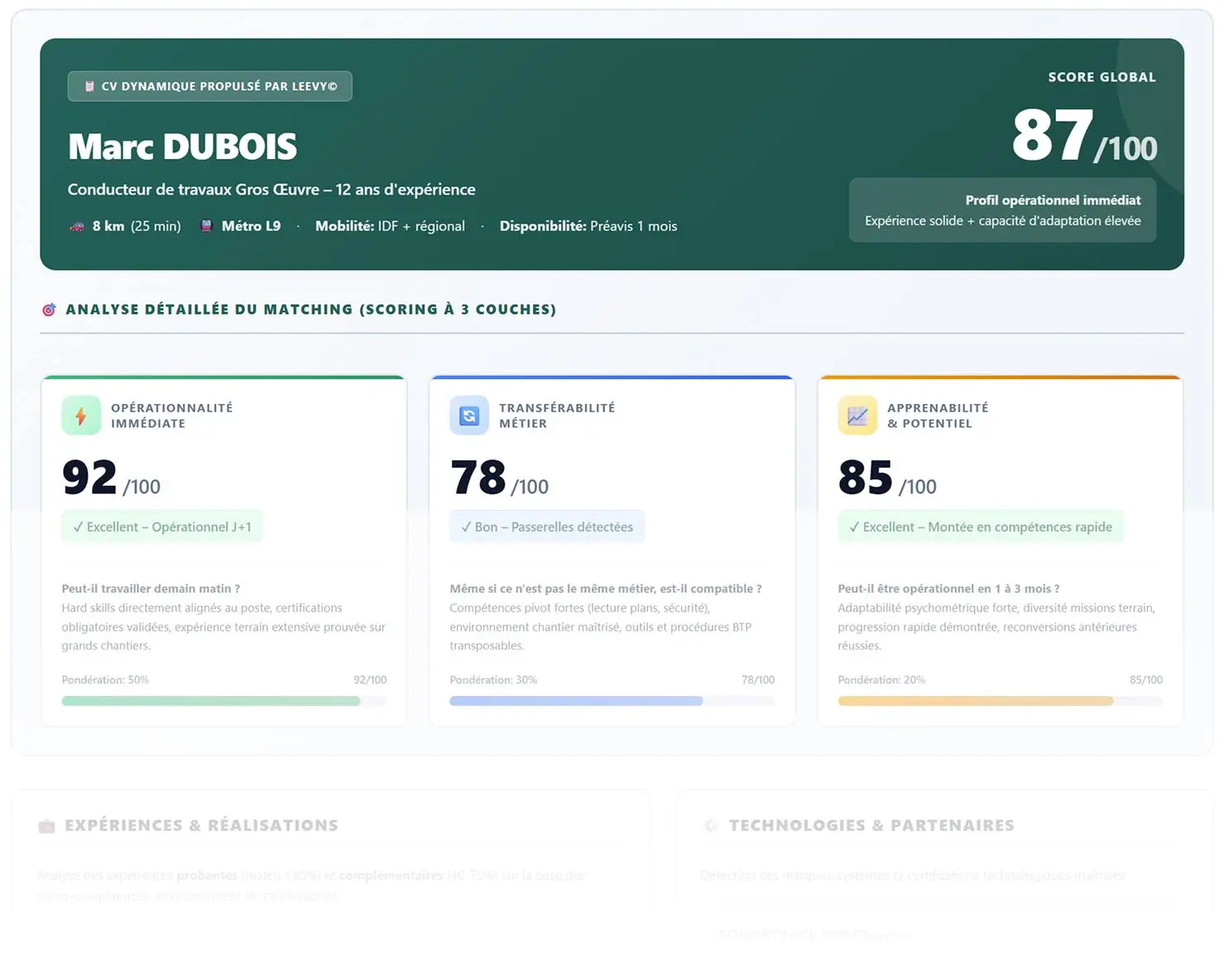This screenshot has width=1224, height=980.
Task: Click the target icon beside Analyse Détaillée
Action: coord(49,309)
